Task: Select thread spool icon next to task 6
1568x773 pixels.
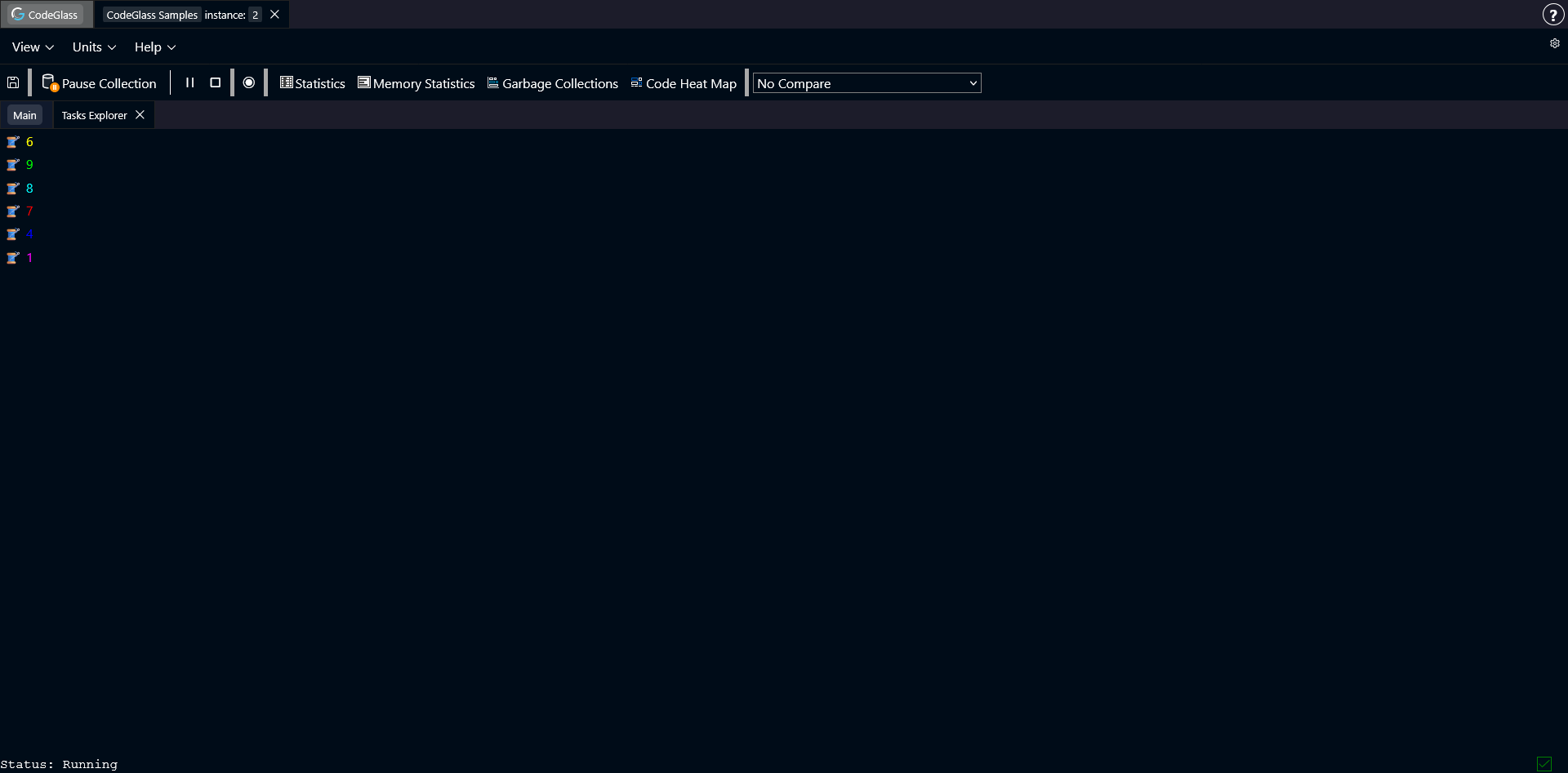Action: coord(12,141)
